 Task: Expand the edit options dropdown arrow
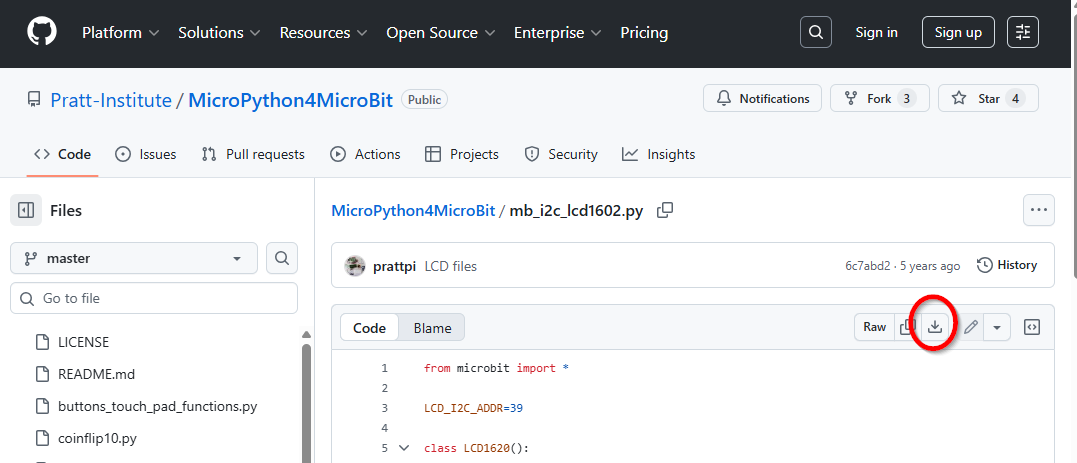coord(998,327)
